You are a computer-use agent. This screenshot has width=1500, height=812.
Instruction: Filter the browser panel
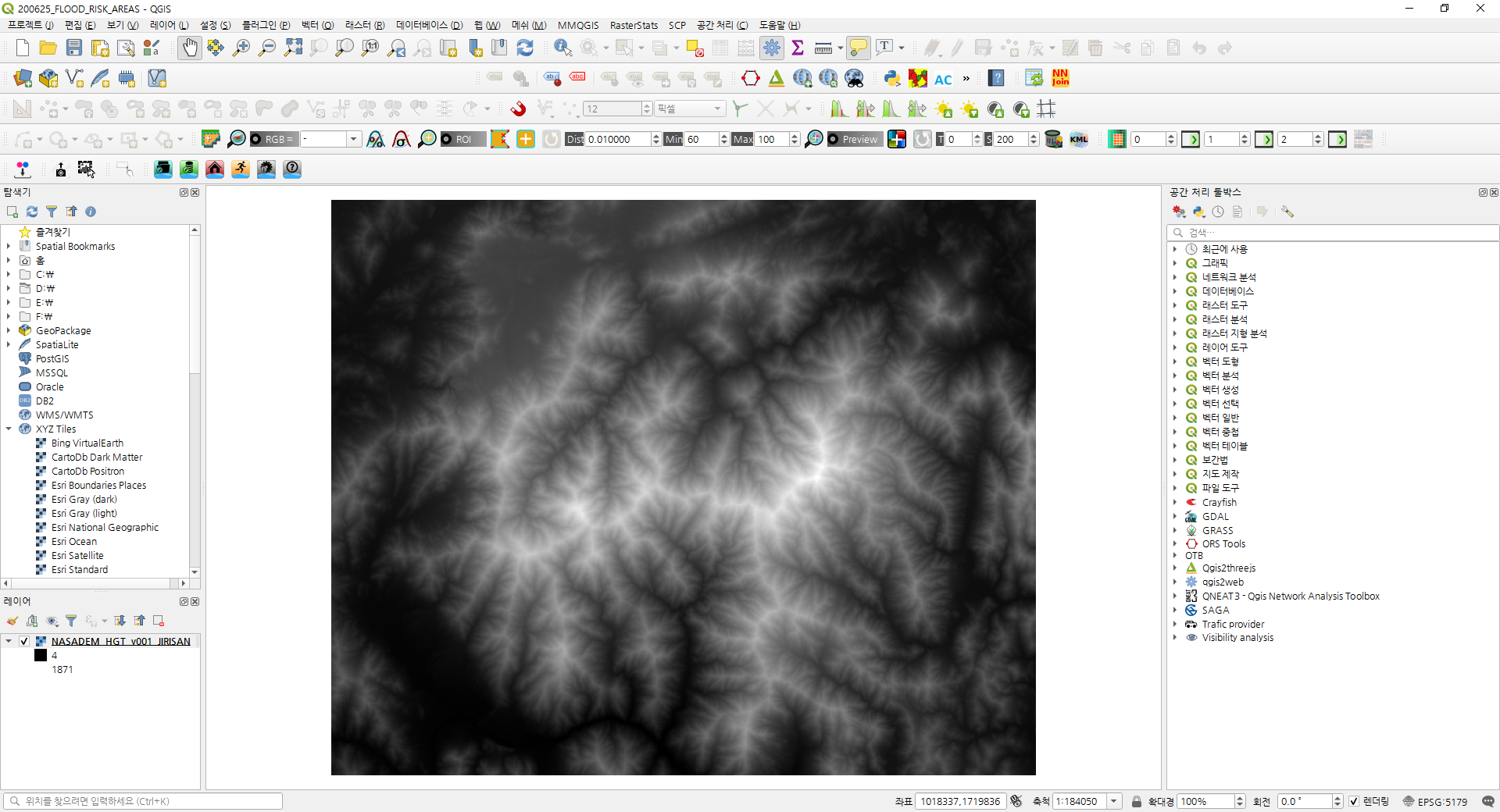[52, 212]
